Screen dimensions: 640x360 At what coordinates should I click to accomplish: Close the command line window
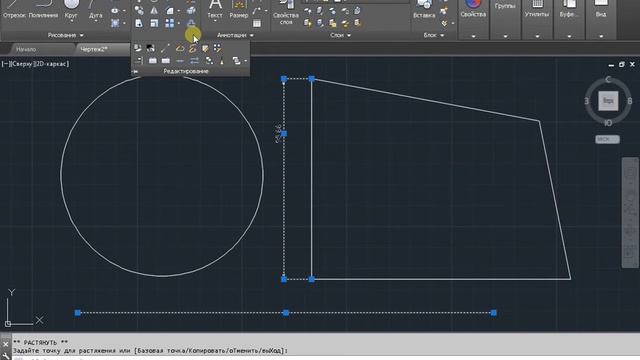(x=5, y=344)
